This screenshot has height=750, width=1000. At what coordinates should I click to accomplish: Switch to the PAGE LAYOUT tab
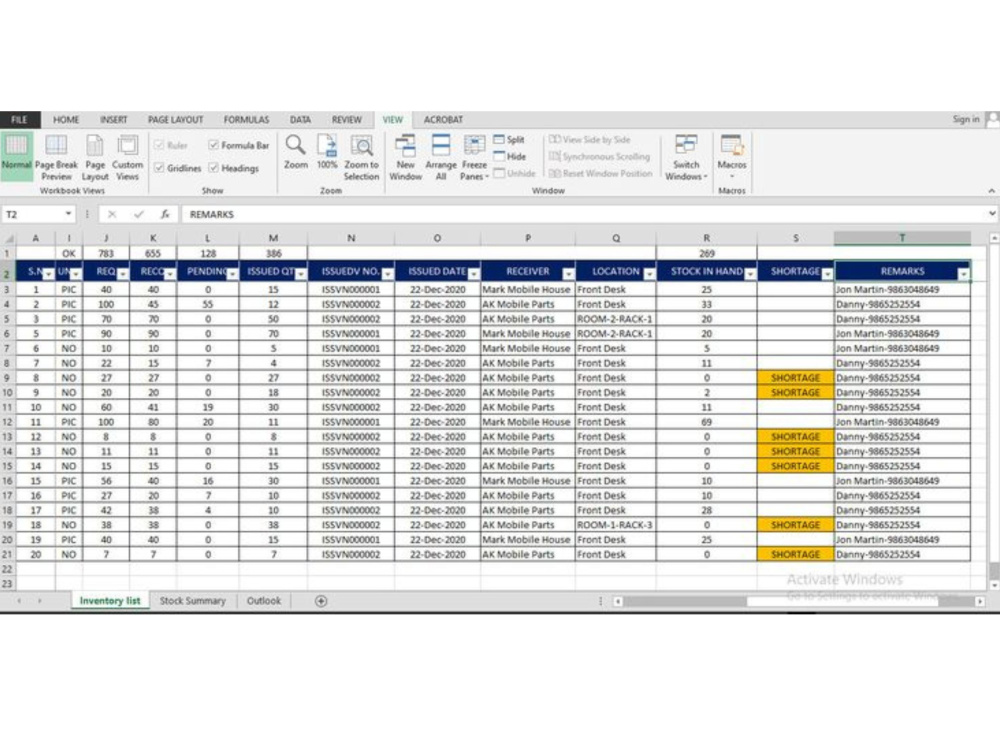175,120
